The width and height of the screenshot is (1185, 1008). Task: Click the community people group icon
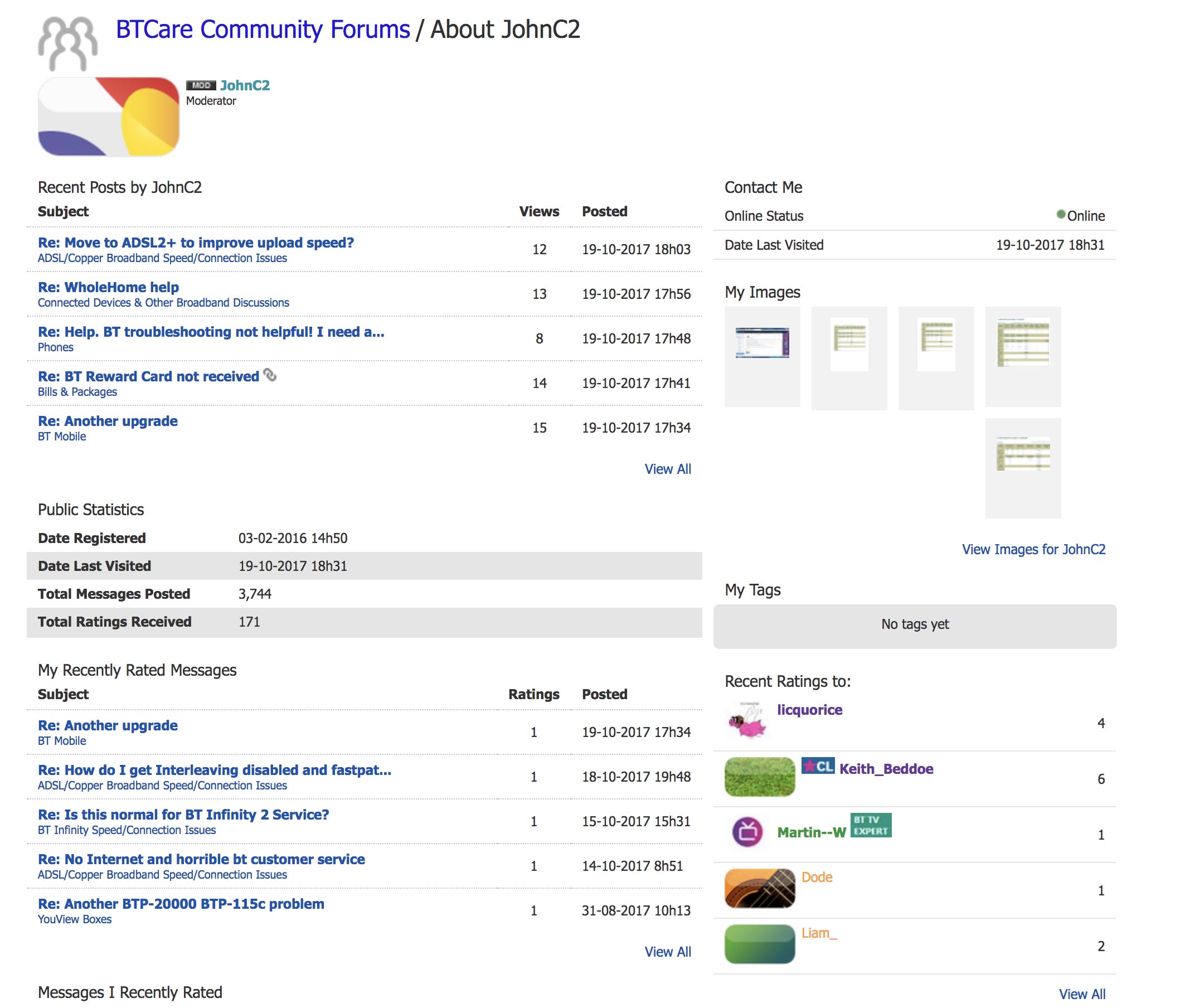[x=67, y=42]
